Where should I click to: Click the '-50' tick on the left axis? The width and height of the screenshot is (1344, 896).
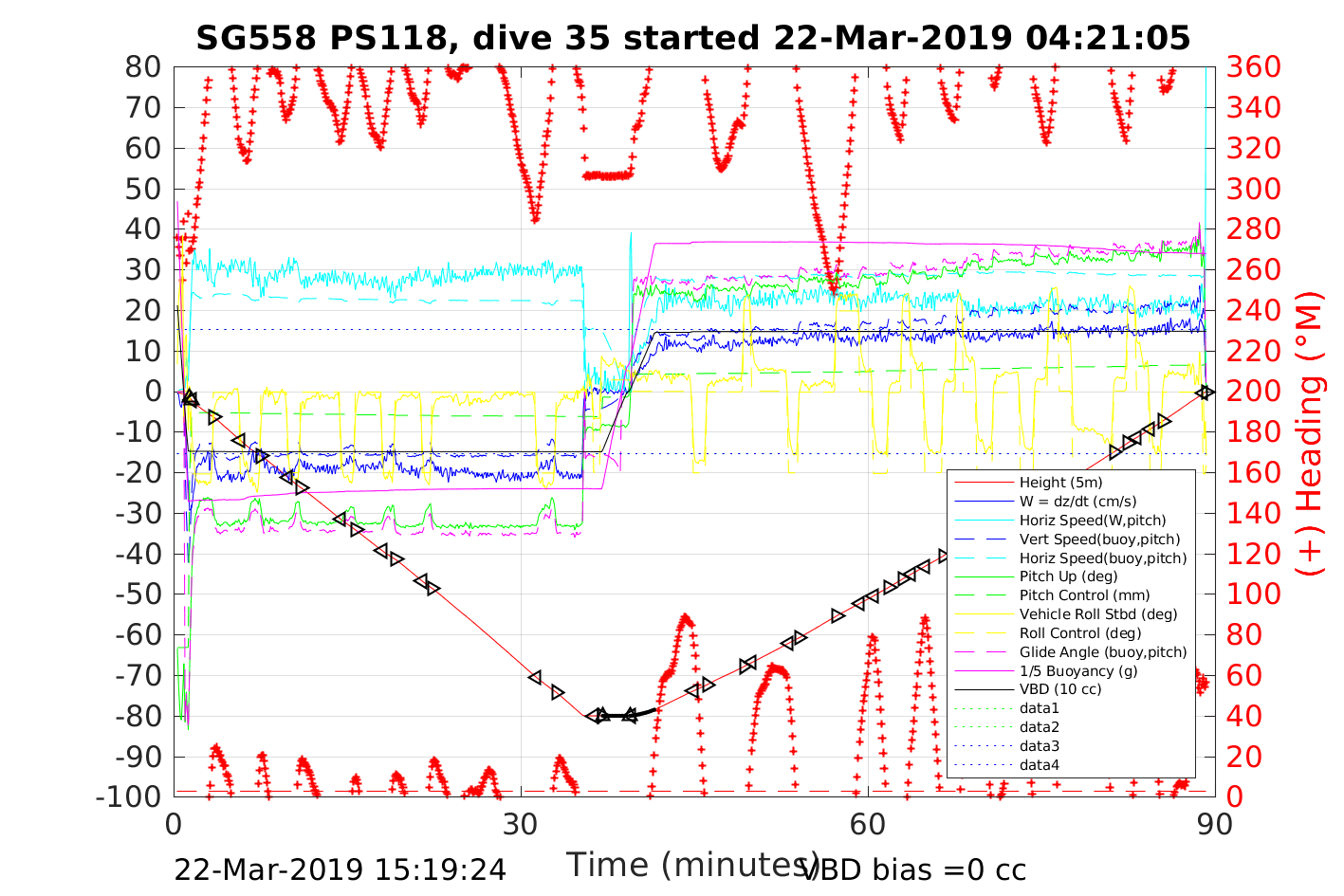coord(138,594)
